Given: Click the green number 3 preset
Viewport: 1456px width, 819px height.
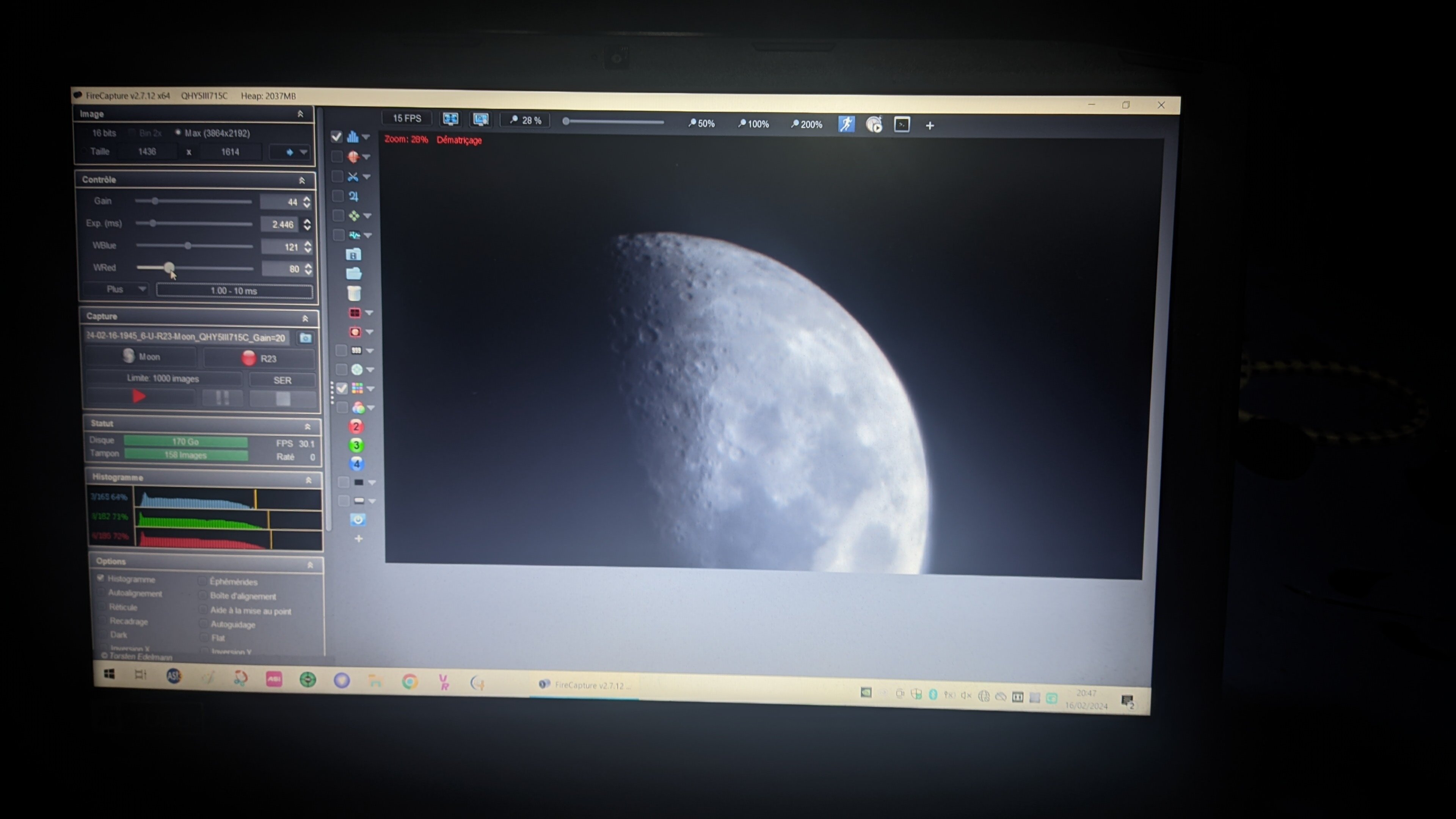Looking at the screenshot, I should (x=356, y=446).
